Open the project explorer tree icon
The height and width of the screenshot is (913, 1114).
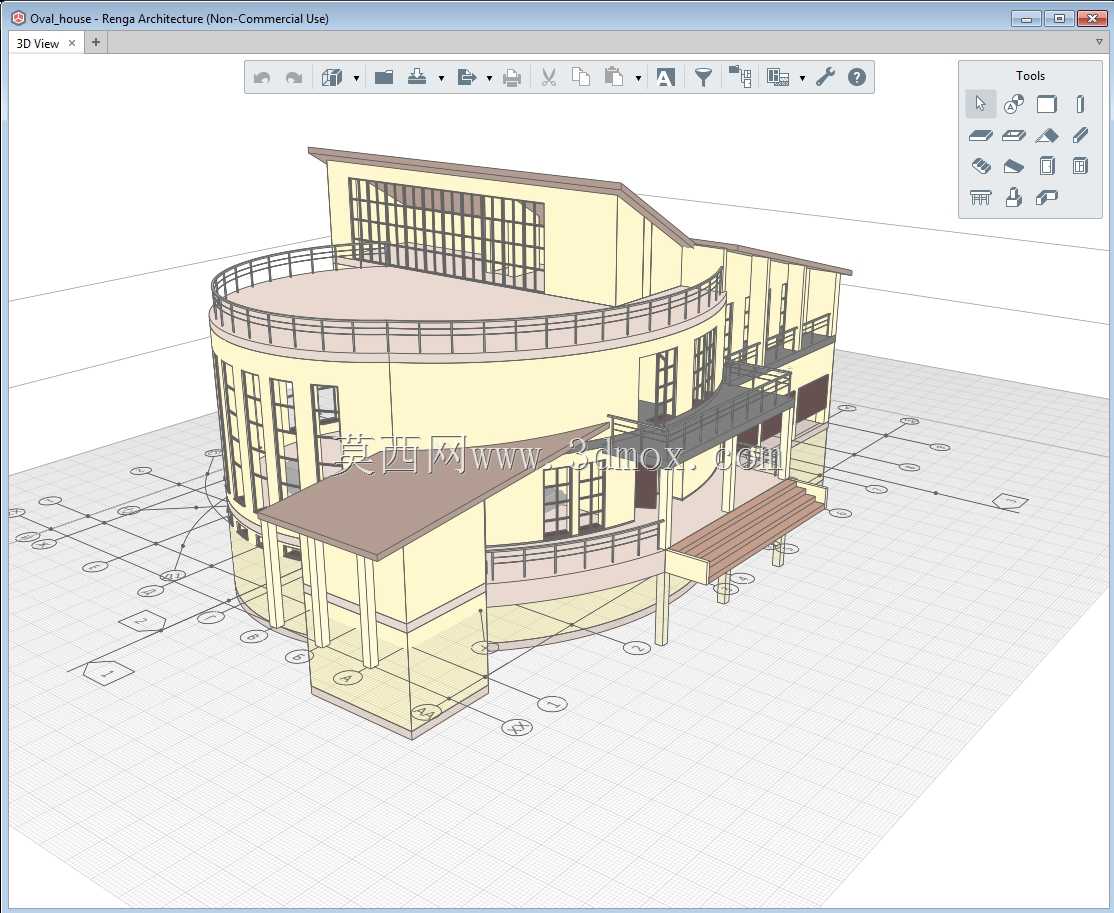tap(740, 77)
